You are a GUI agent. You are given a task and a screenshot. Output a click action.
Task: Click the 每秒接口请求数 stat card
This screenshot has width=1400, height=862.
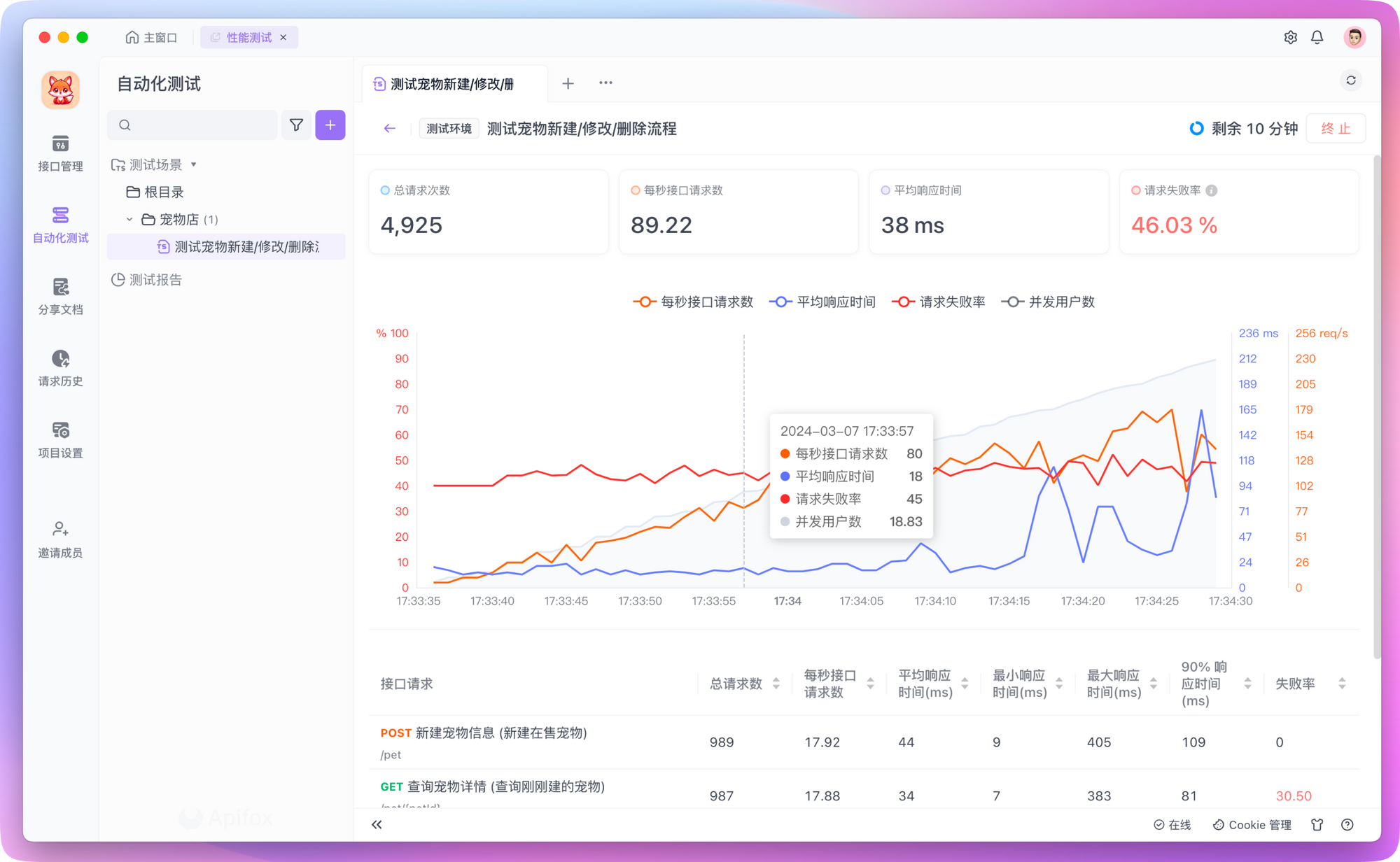(x=738, y=211)
